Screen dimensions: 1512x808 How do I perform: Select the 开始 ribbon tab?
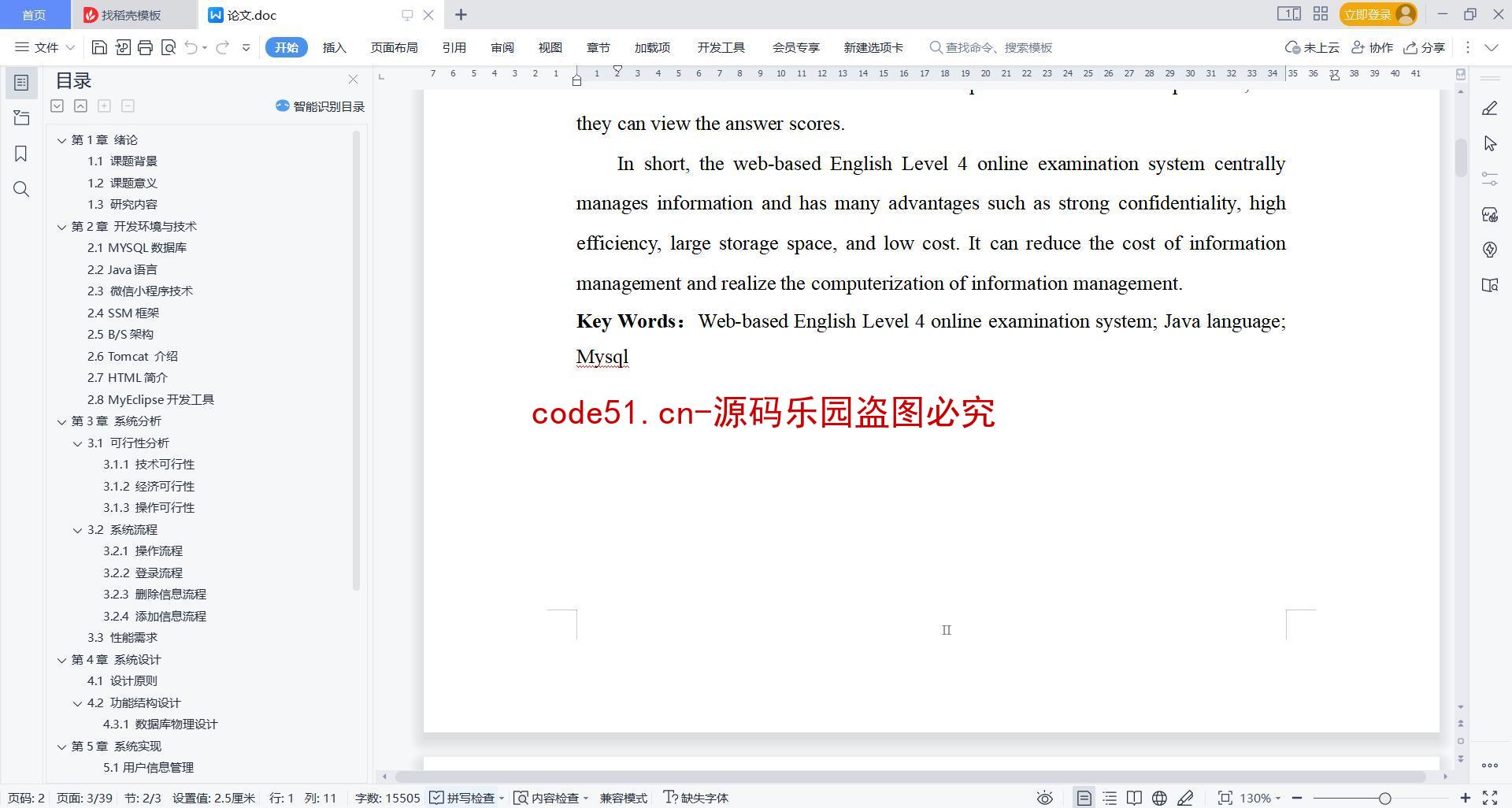[x=286, y=47]
